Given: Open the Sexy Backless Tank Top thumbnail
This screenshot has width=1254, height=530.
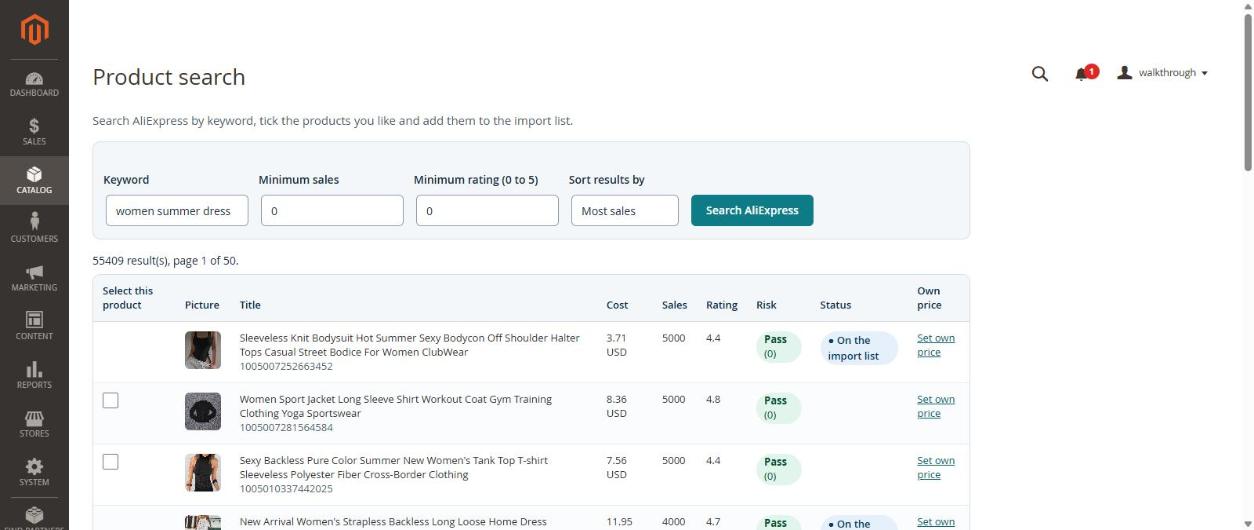Looking at the screenshot, I should point(203,472).
